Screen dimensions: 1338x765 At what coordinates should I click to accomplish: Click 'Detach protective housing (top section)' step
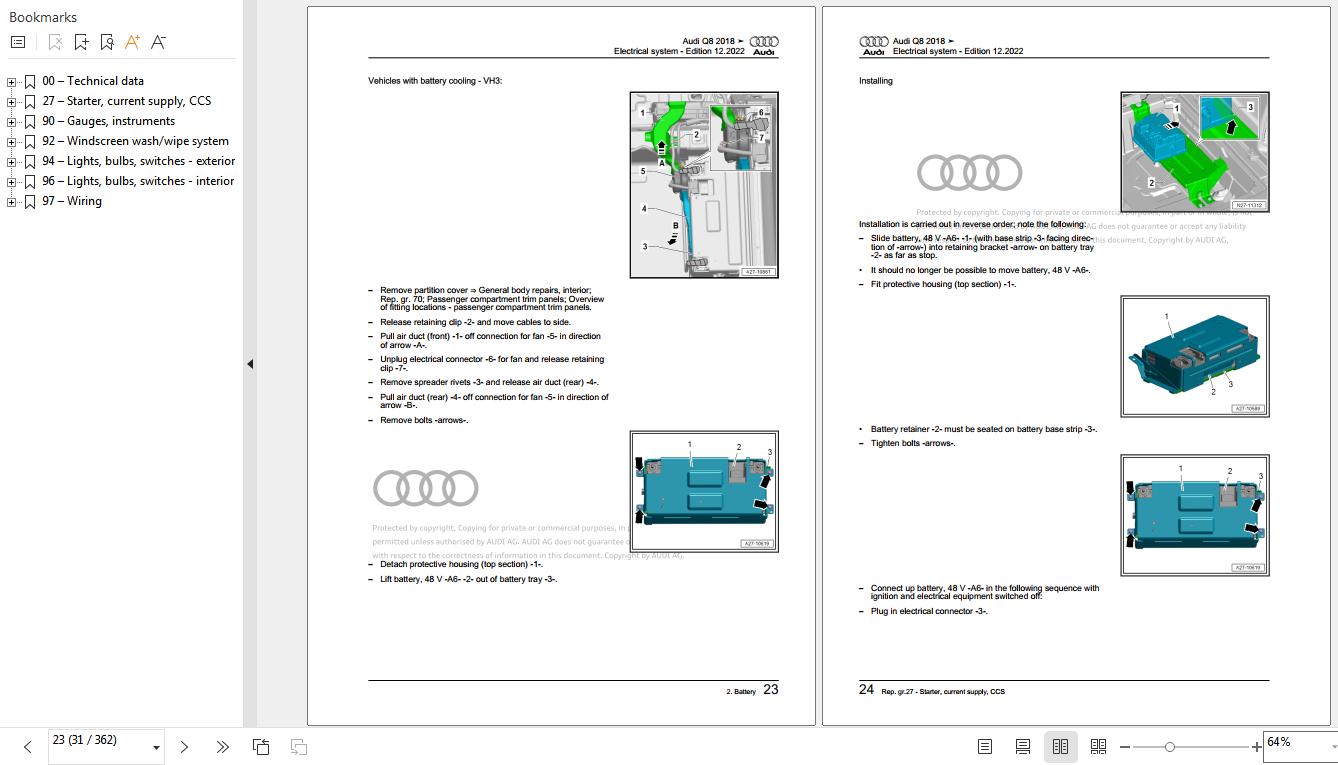(461, 565)
